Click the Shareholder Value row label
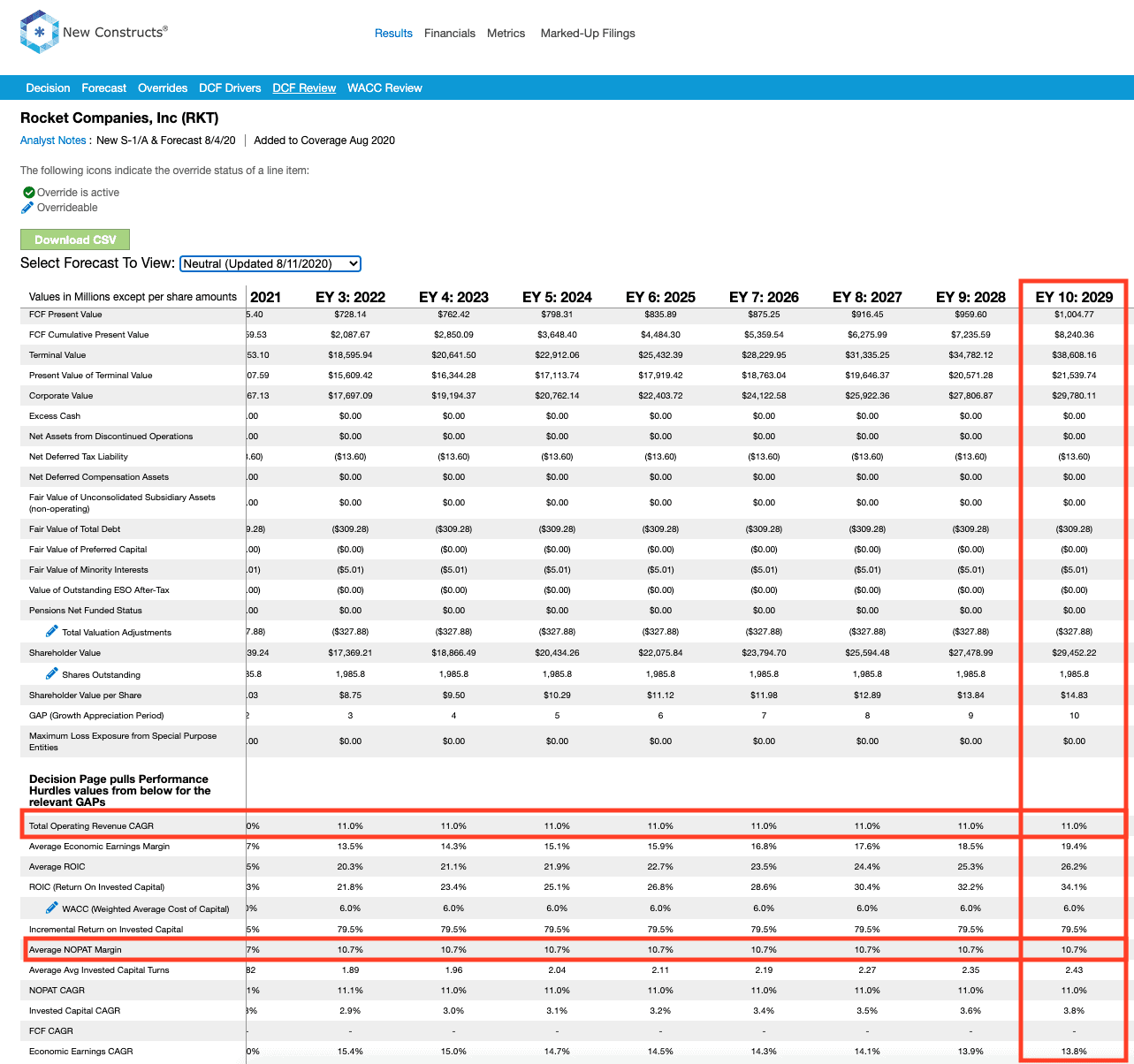Viewport: 1134px width, 1064px height. (x=65, y=653)
